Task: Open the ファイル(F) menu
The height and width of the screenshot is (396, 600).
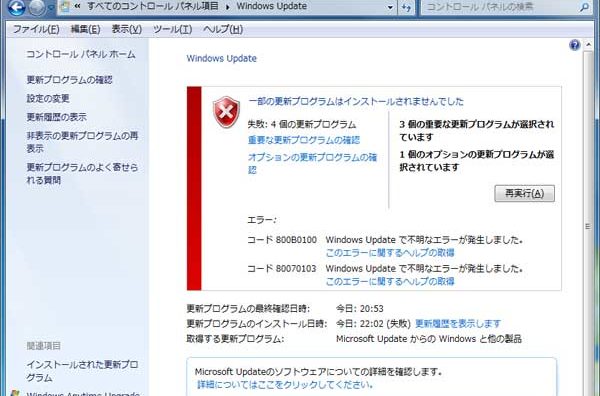Action: pos(36,29)
